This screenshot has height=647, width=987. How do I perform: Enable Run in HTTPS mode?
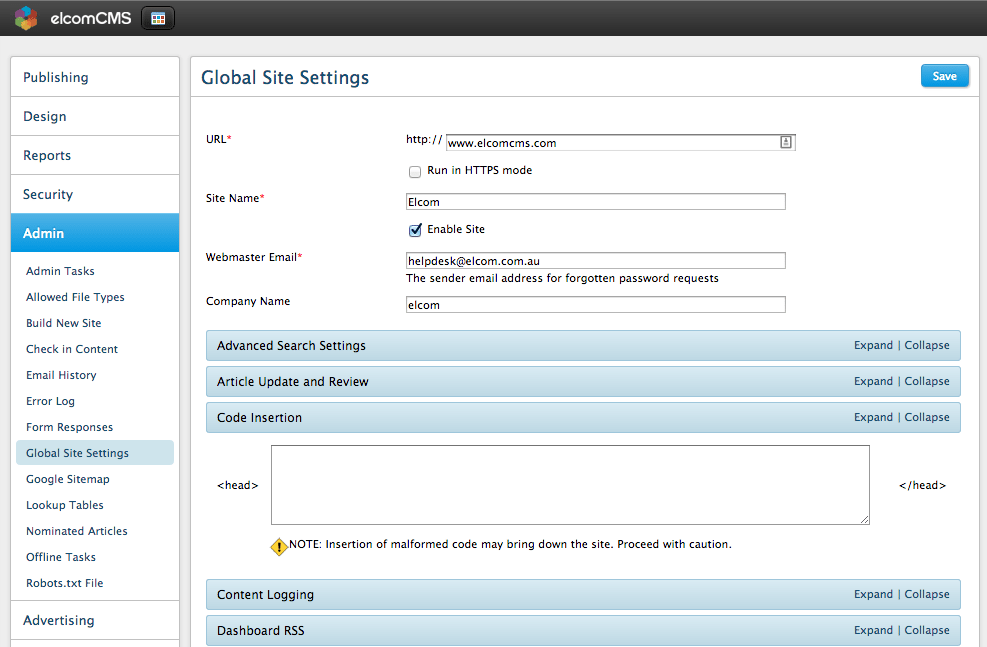point(415,171)
